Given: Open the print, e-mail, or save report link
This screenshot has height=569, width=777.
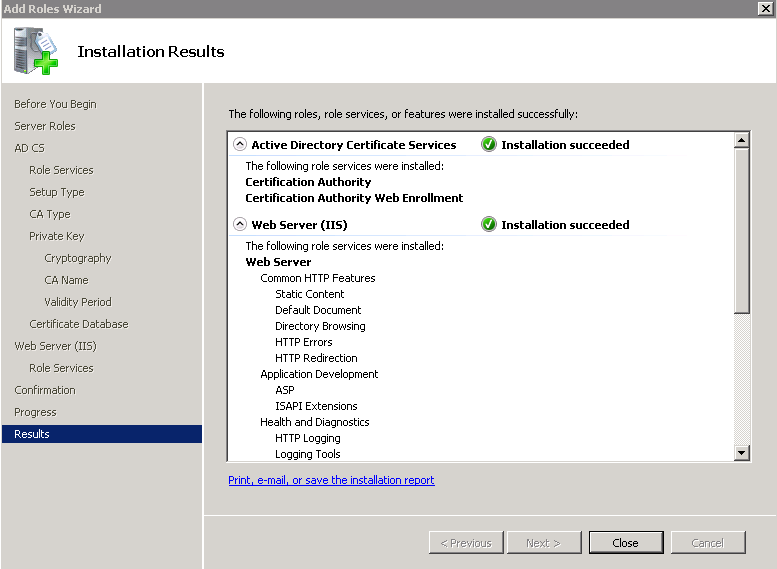Looking at the screenshot, I should tap(331, 480).
